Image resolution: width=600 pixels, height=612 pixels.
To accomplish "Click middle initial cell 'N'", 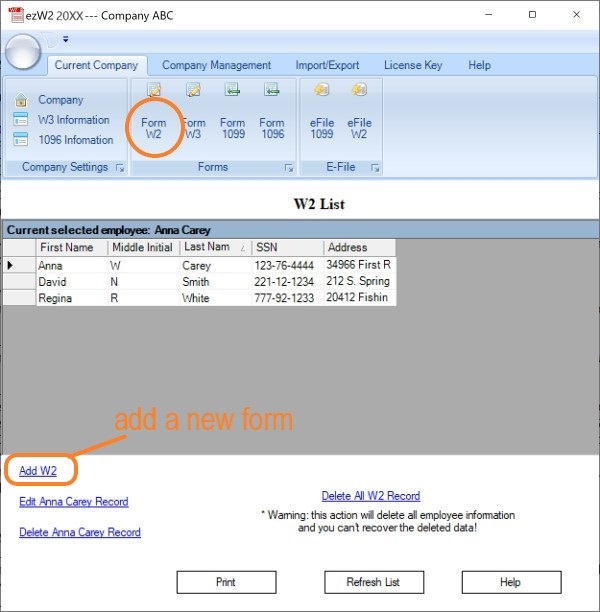I will 144,281.
